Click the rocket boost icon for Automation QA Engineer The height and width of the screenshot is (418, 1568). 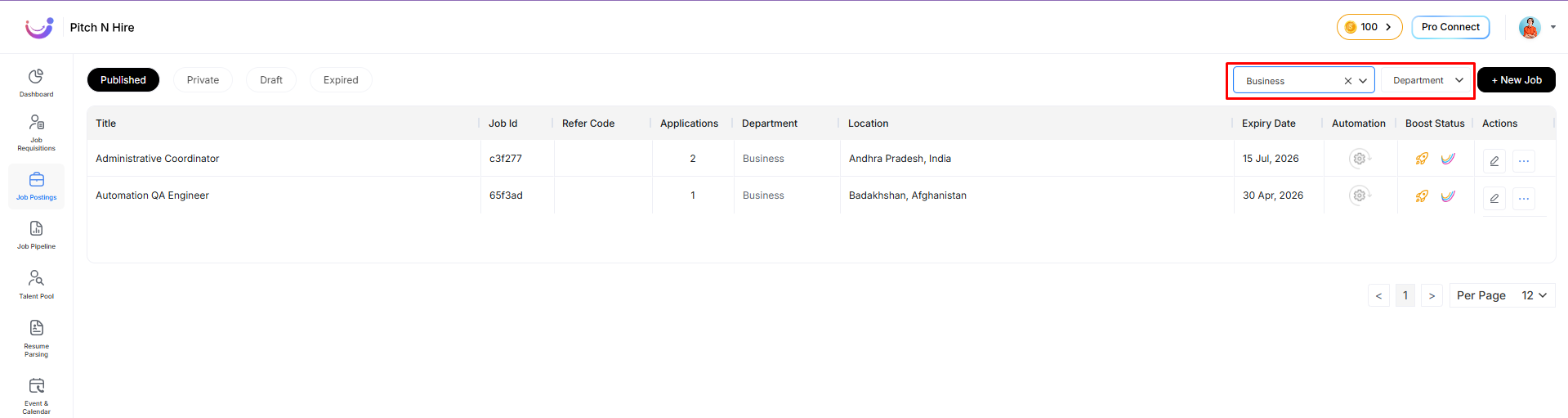pyautogui.click(x=1422, y=196)
